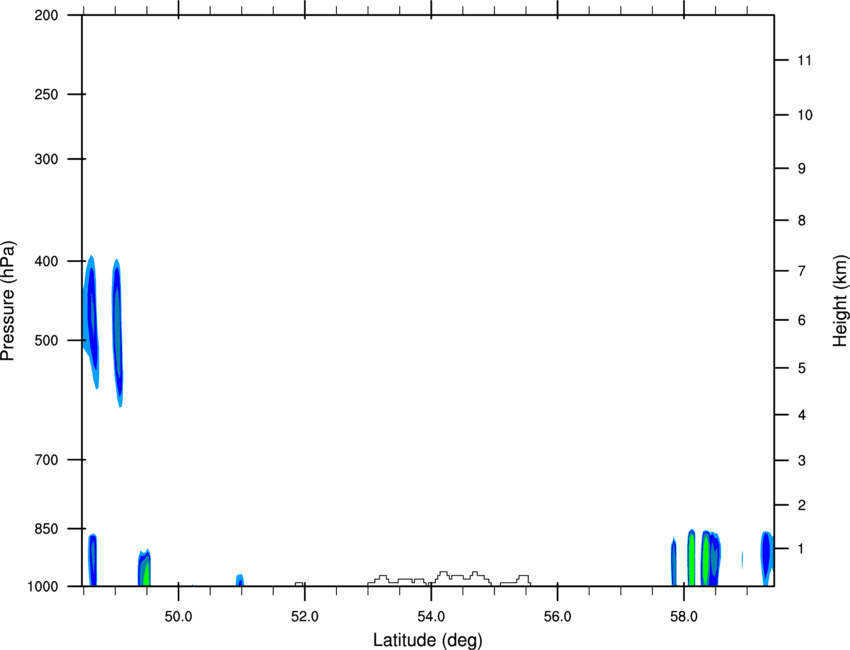Click the 7 km height label
The image size is (850, 650).
(x=802, y=271)
